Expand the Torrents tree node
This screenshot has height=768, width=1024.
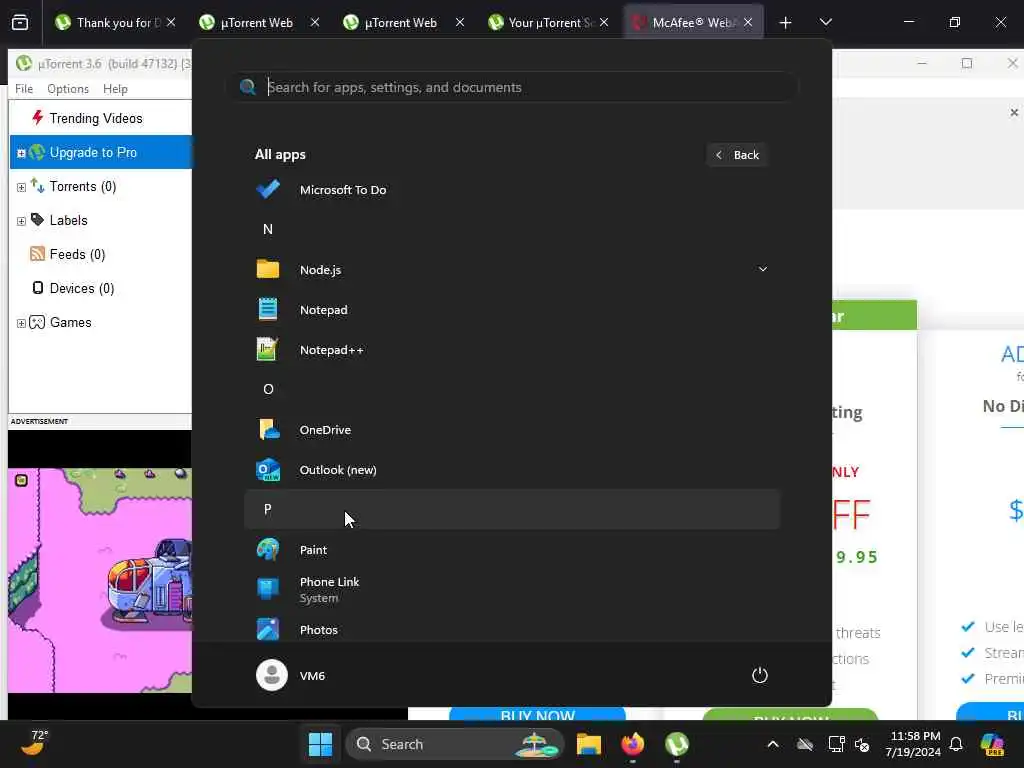(21, 187)
